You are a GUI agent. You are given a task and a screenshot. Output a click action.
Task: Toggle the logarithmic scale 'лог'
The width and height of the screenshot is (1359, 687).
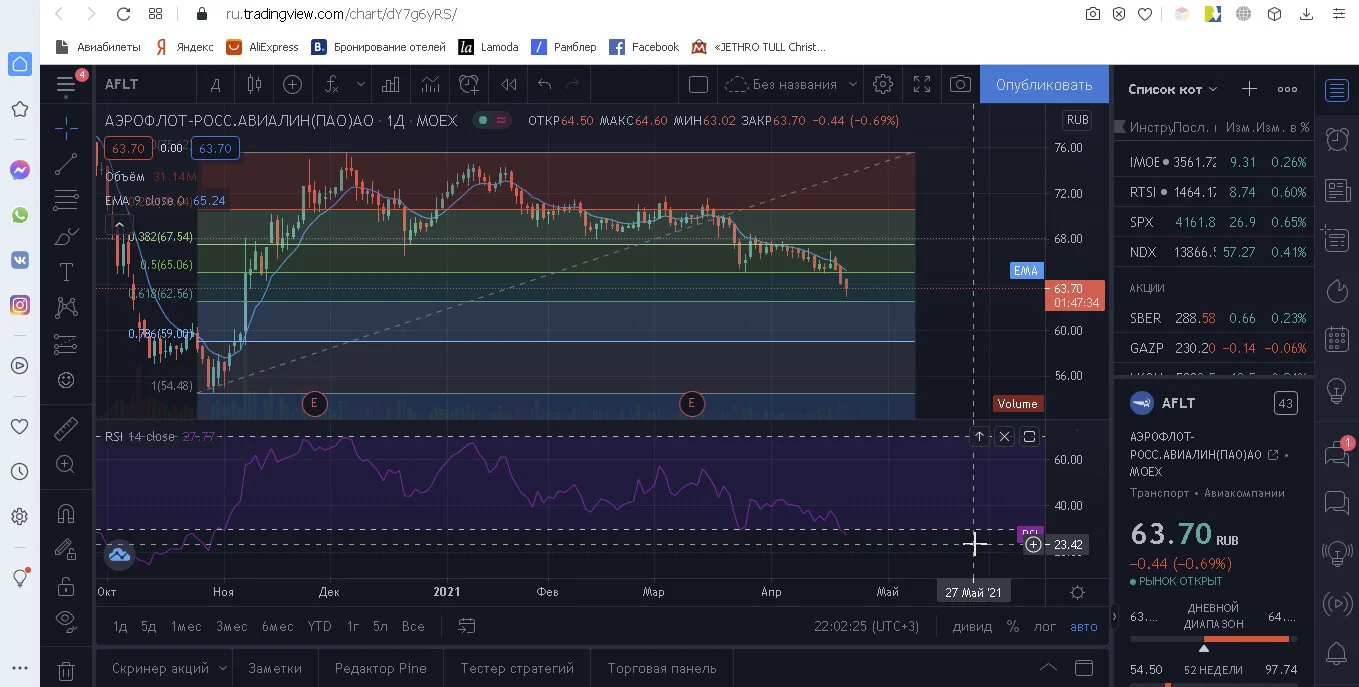click(x=1044, y=627)
